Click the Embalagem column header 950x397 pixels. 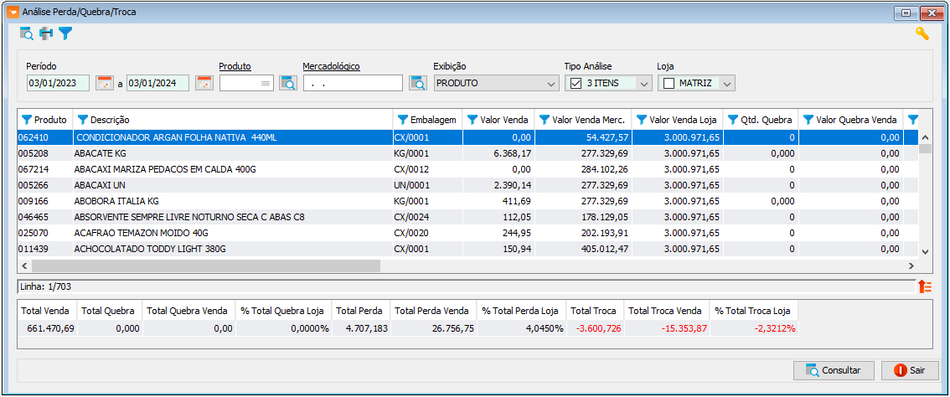tap(433, 120)
